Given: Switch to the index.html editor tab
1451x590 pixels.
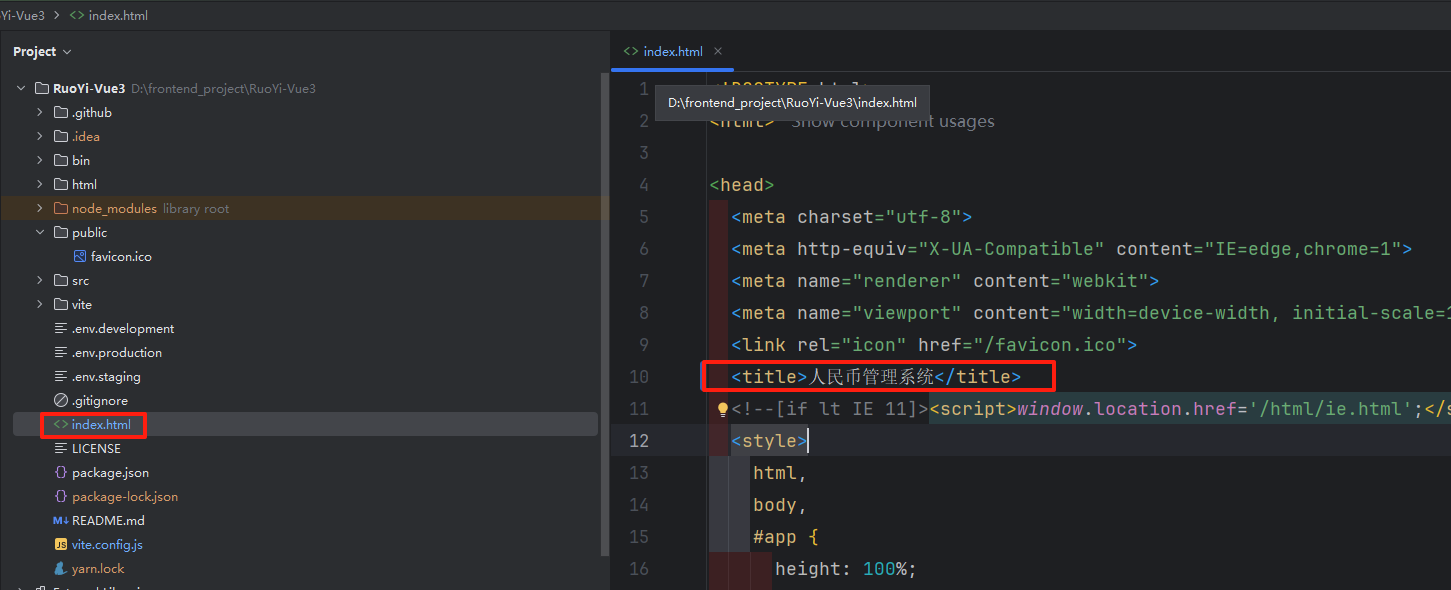Looking at the screenshot, I should point(673,51).
